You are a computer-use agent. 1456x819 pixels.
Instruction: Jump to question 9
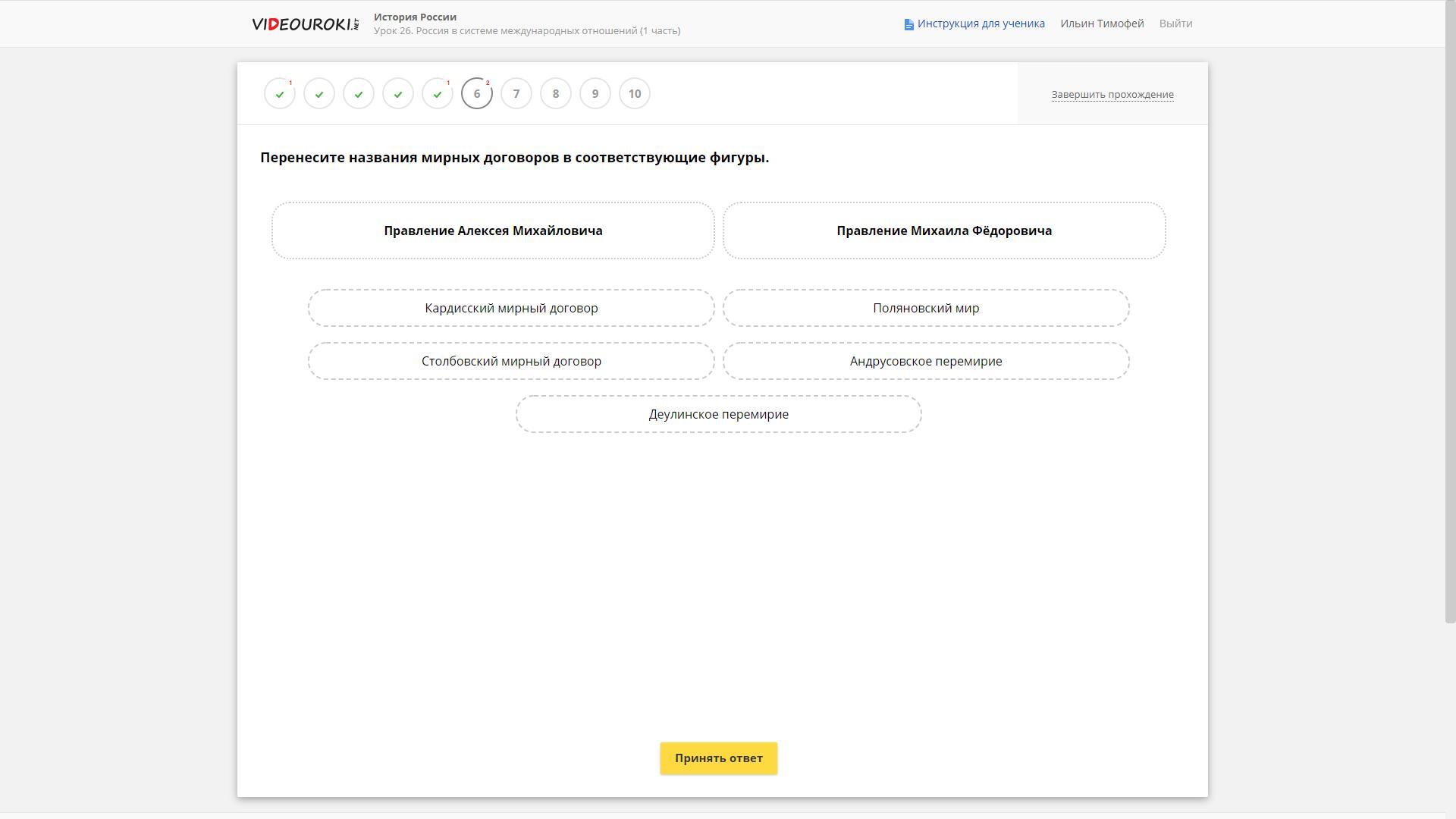point(595,94)
